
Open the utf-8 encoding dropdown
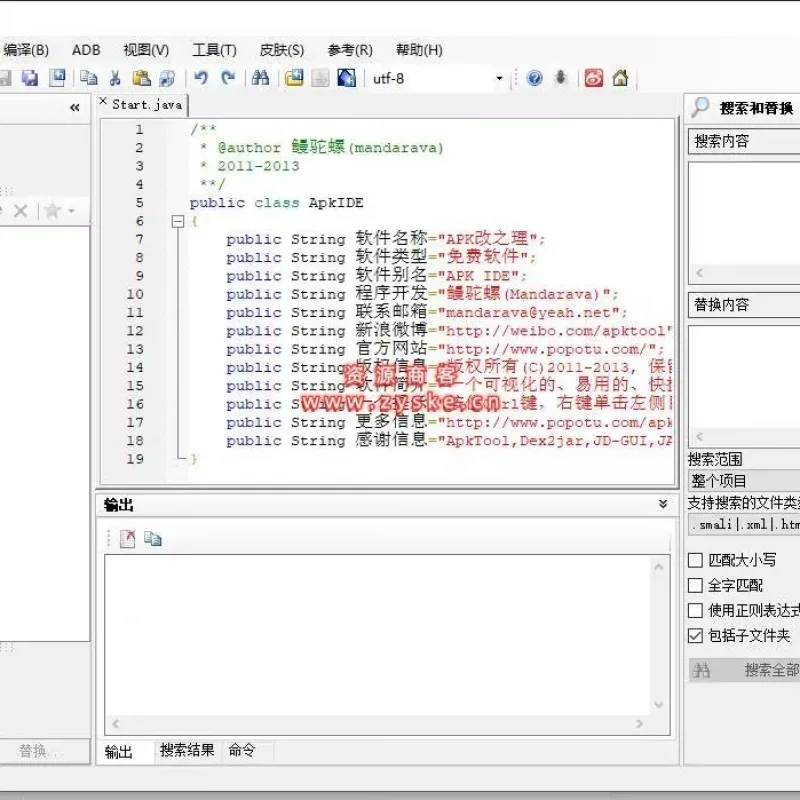[x=499, y=79]
